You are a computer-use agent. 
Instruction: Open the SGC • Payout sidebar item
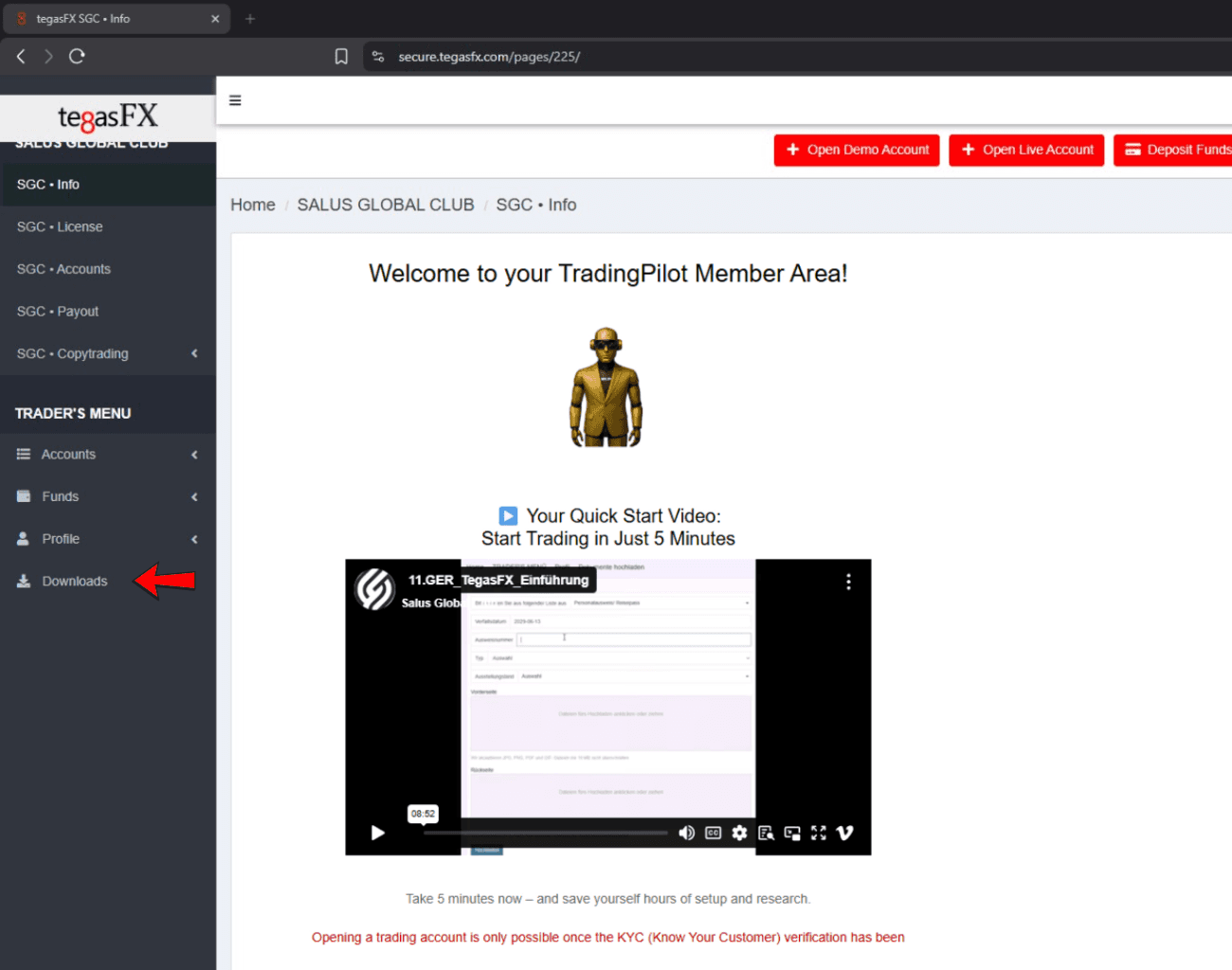[108, 312]
